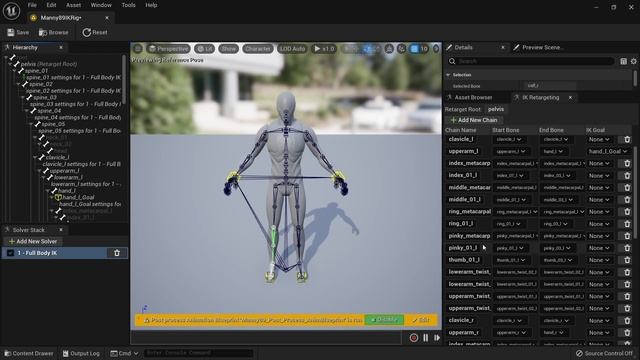This screenshot has height=360, width=640.
Task: Toggle rotation snapping in viewport toolbar
Action: click(402, 49)
